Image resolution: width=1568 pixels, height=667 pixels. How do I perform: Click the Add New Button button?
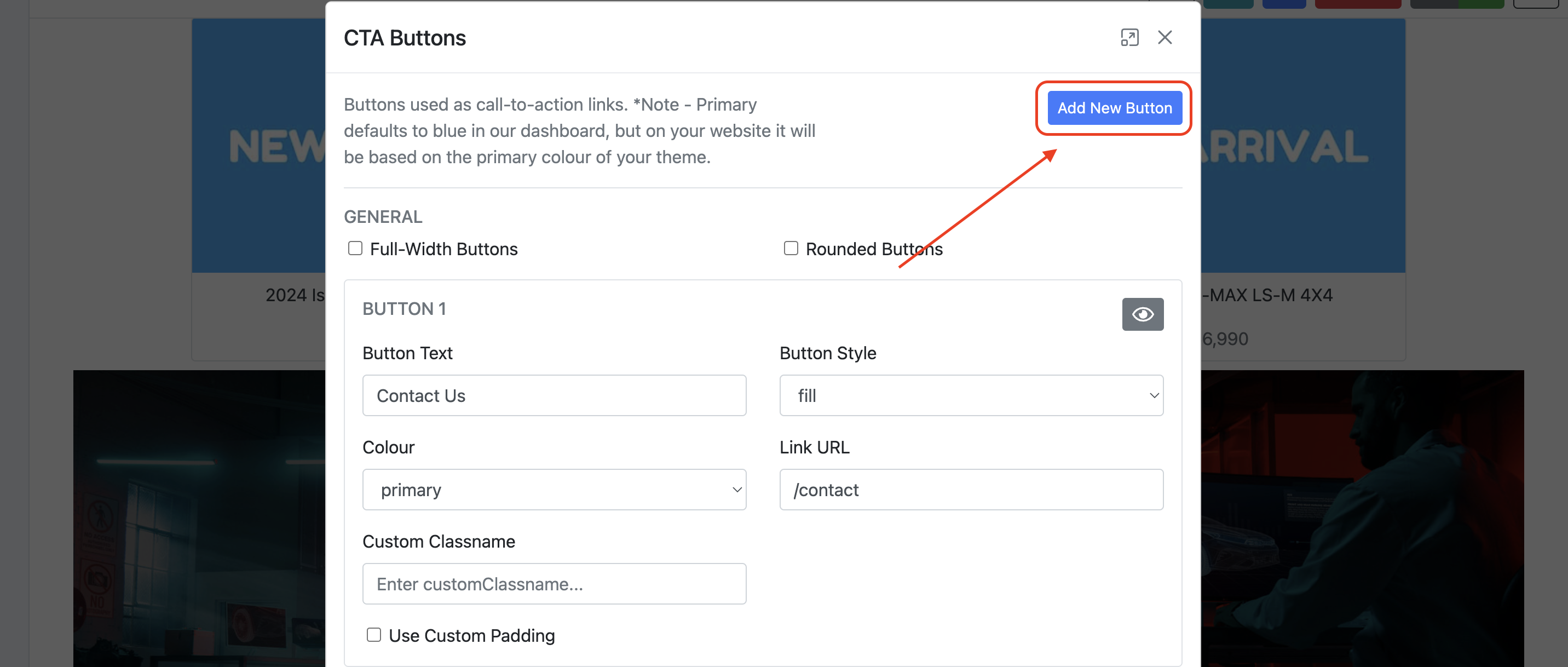tap(1114, 108)
